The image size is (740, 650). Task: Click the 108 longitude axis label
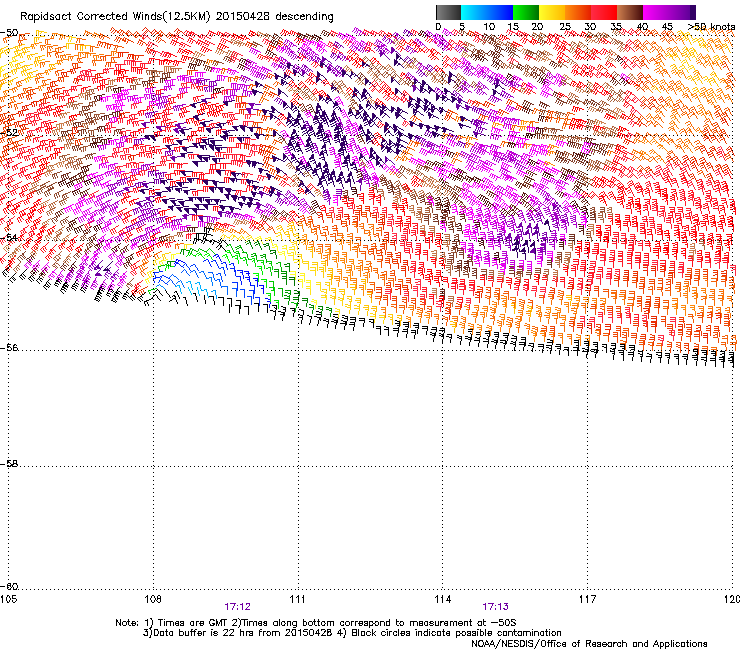(153, 599)
